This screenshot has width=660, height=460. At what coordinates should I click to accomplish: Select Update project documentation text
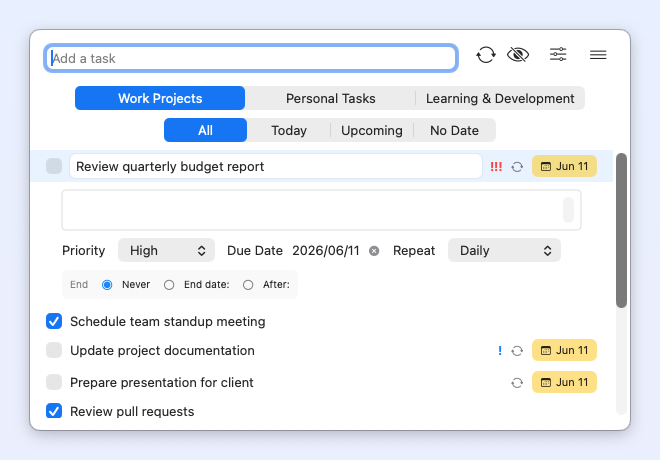162,350
